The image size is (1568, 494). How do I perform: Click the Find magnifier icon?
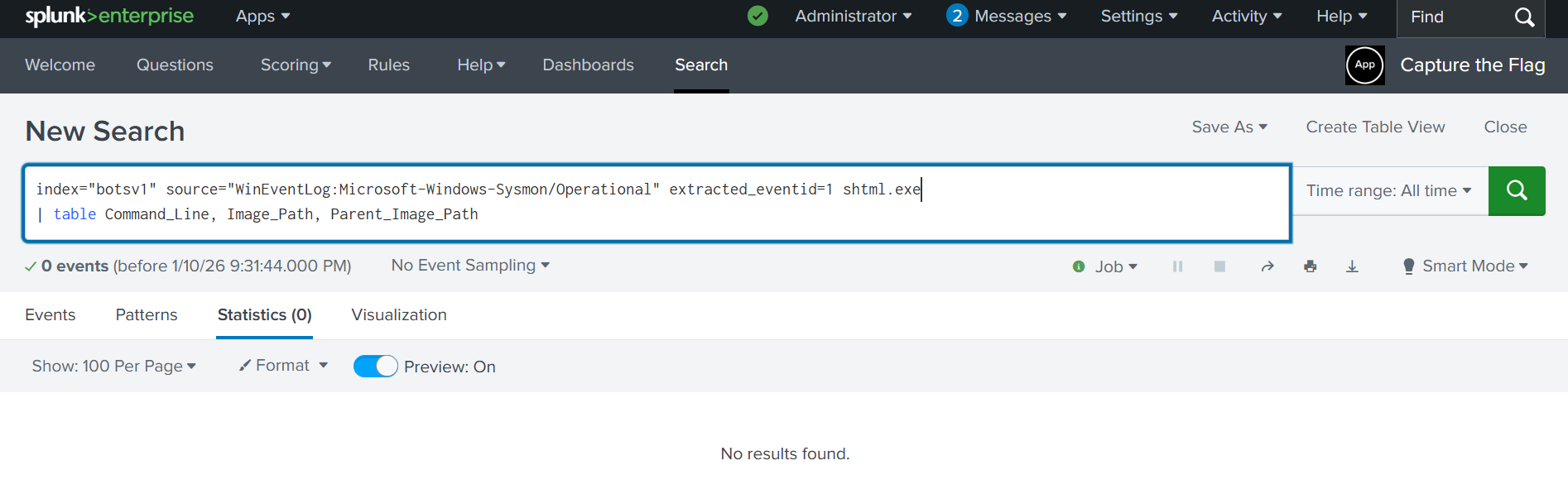pos(1524,17)
